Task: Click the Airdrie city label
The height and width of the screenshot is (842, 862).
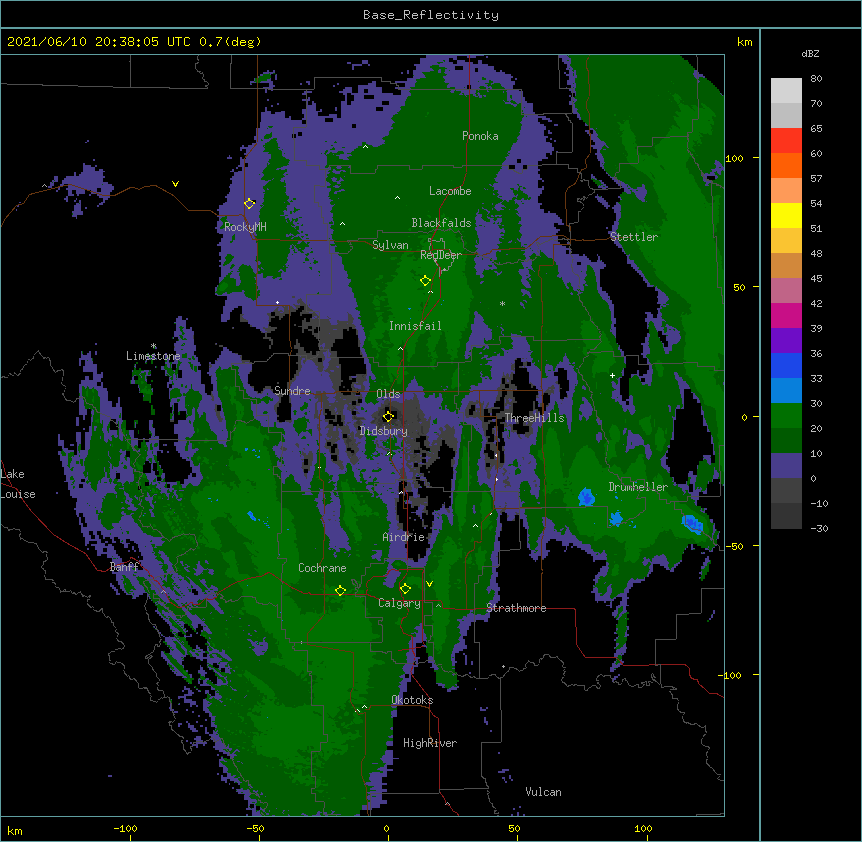Action: point(403,537)
